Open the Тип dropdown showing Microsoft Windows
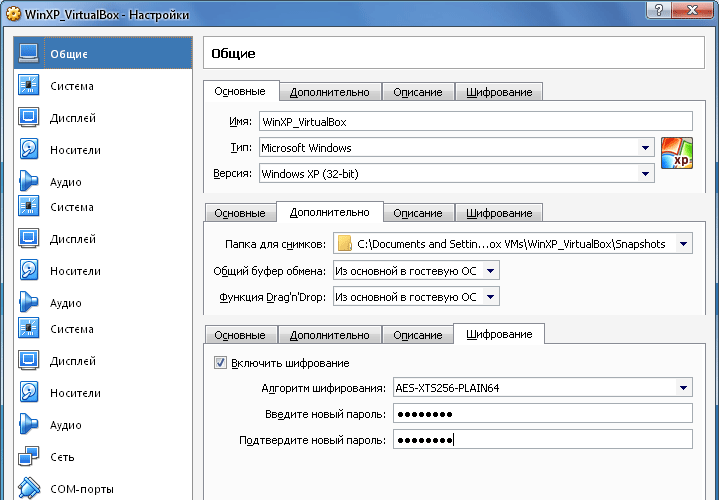Screen dimensions: 719x500 tap(457, 148)
